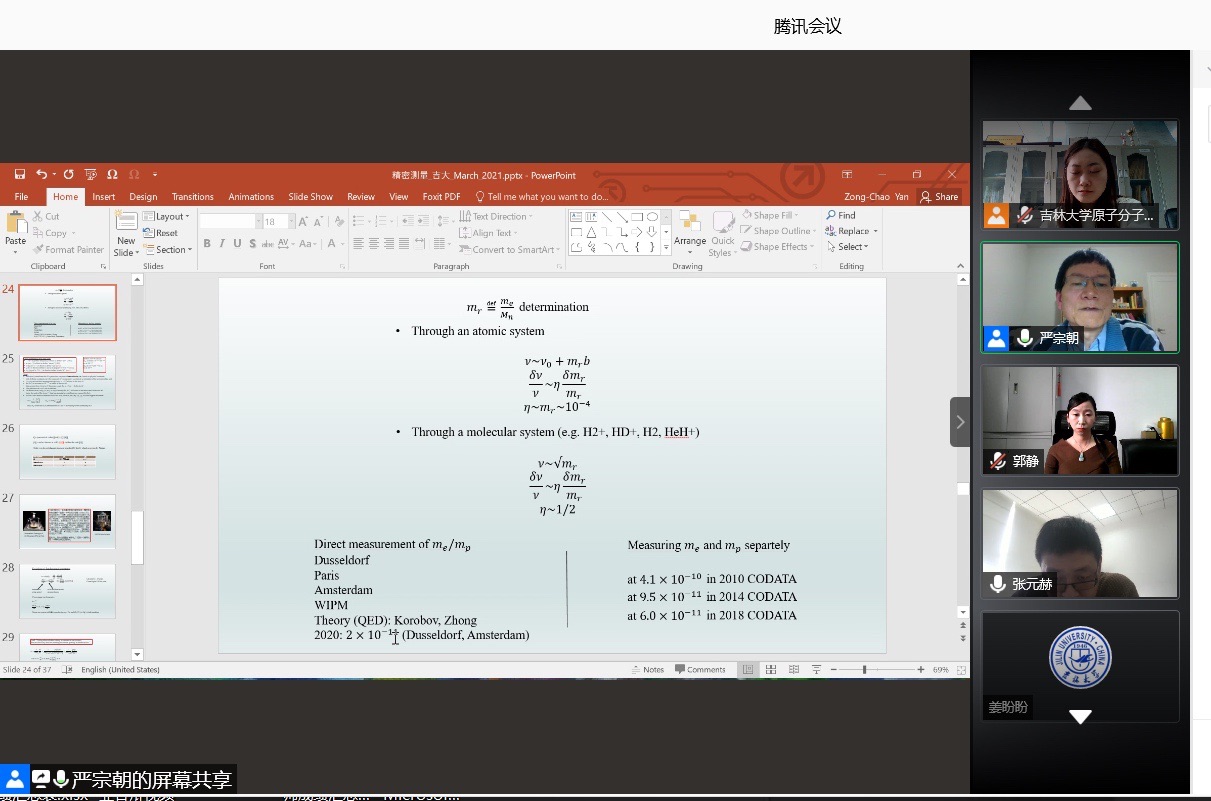1211x801 pixels.
Task: Toggle the Notes pane in status bar
Action: click(x=647, y=670)
